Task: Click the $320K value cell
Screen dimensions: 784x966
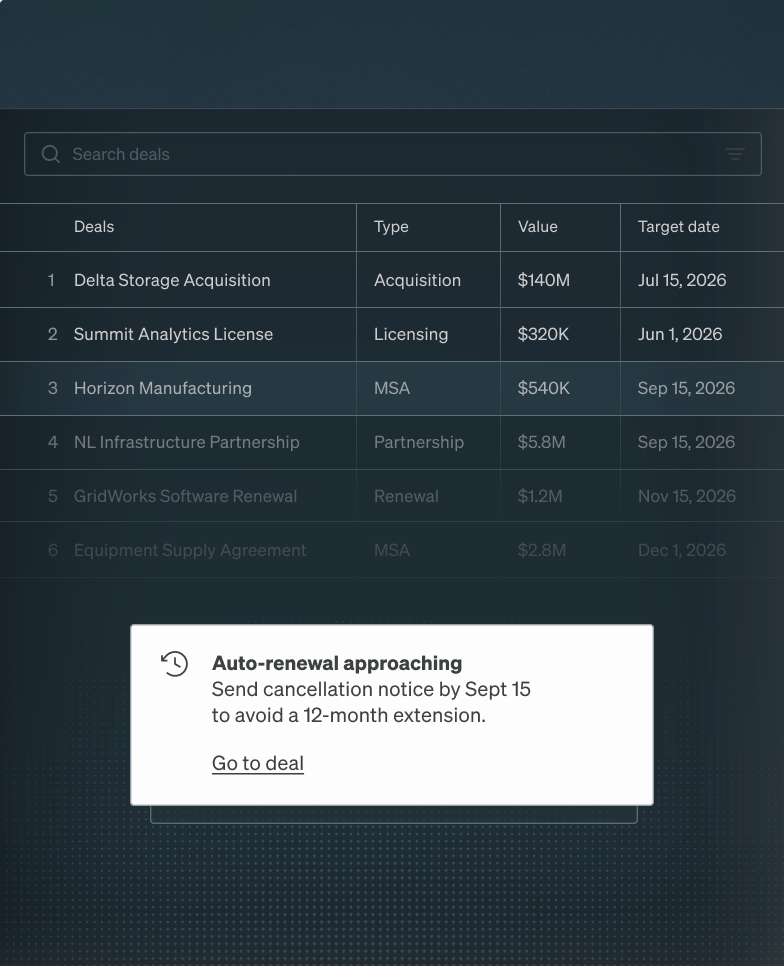Action: [x=543, y=334]
